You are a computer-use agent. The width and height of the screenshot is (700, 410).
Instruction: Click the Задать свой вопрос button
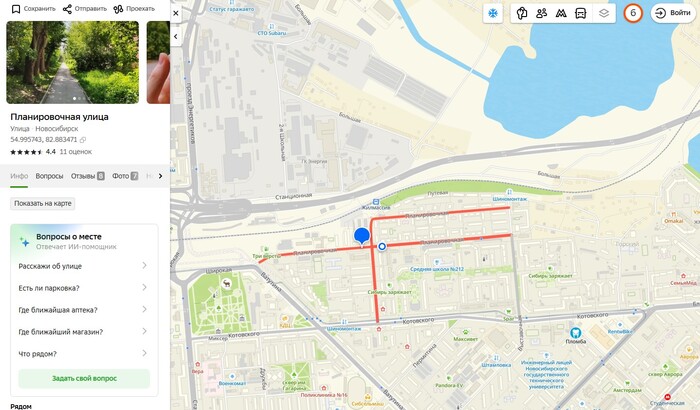point(84,378)
